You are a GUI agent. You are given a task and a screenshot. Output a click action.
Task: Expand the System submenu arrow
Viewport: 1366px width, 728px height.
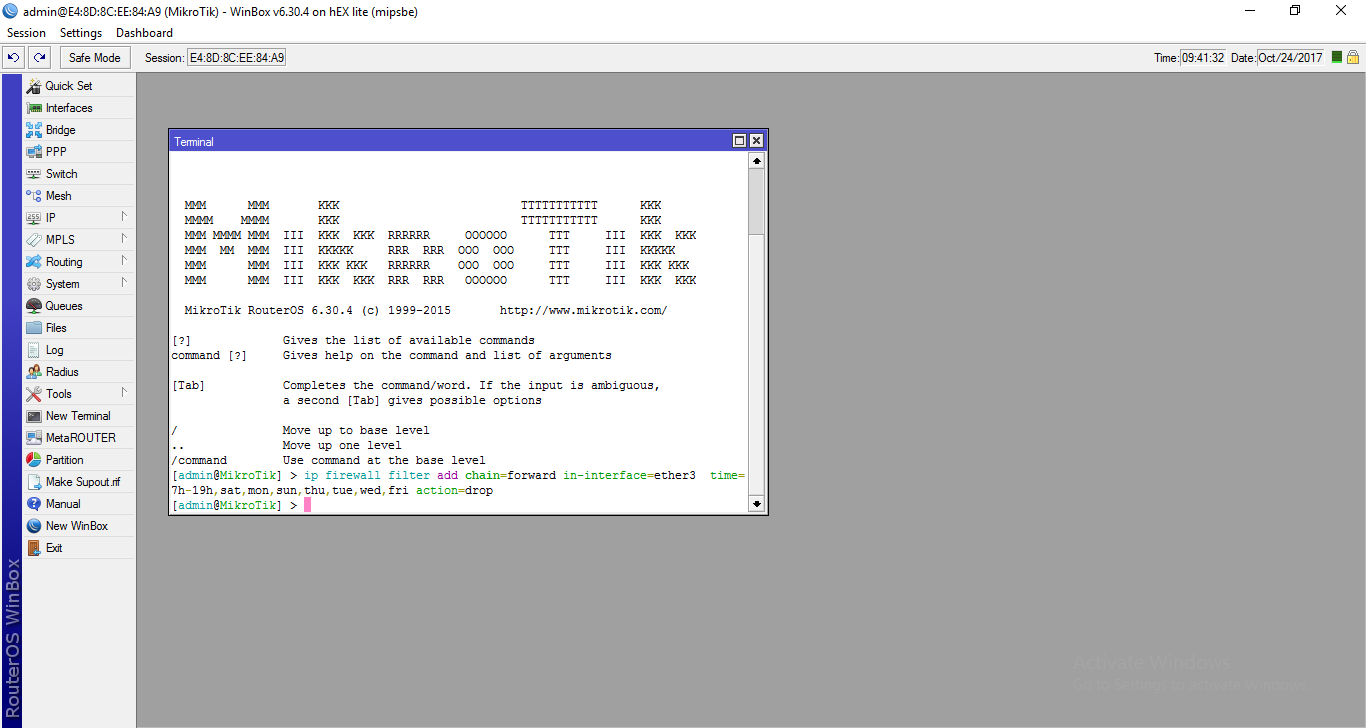tap(124, 282)
